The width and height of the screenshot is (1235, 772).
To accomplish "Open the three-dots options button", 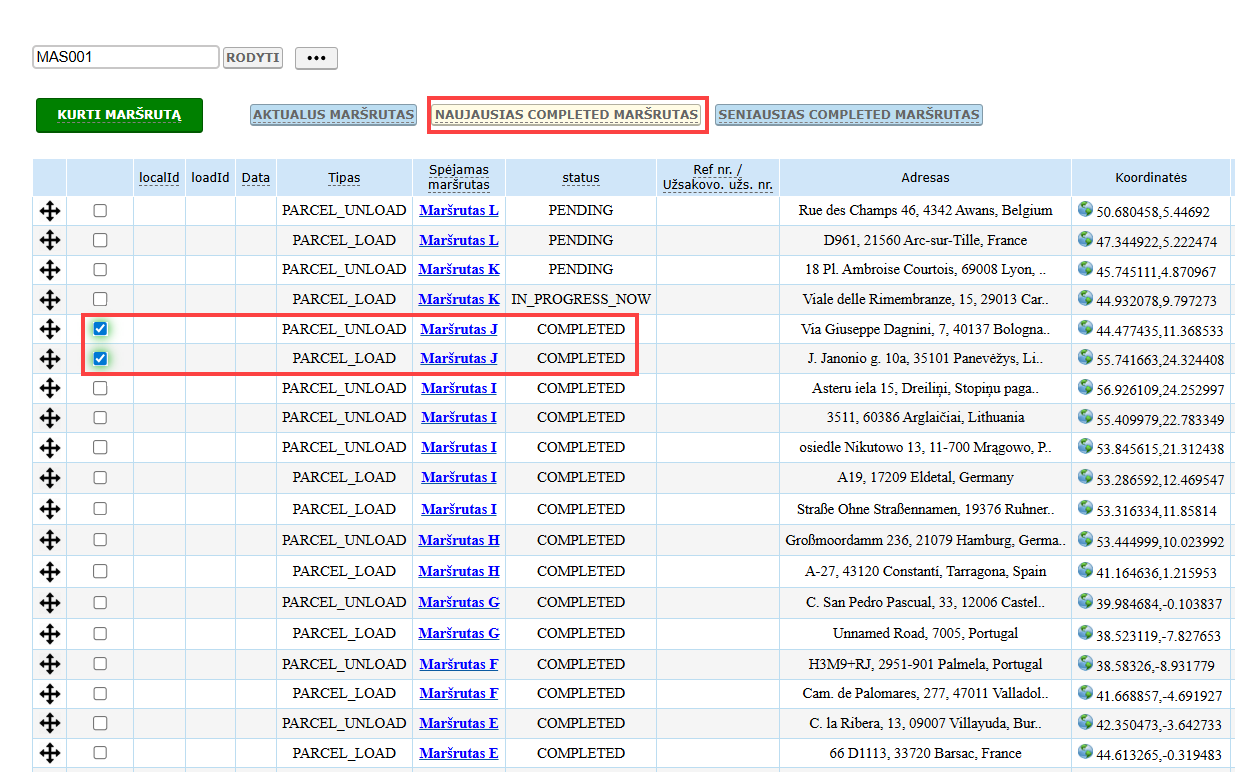I will click(x=316, y=58).
